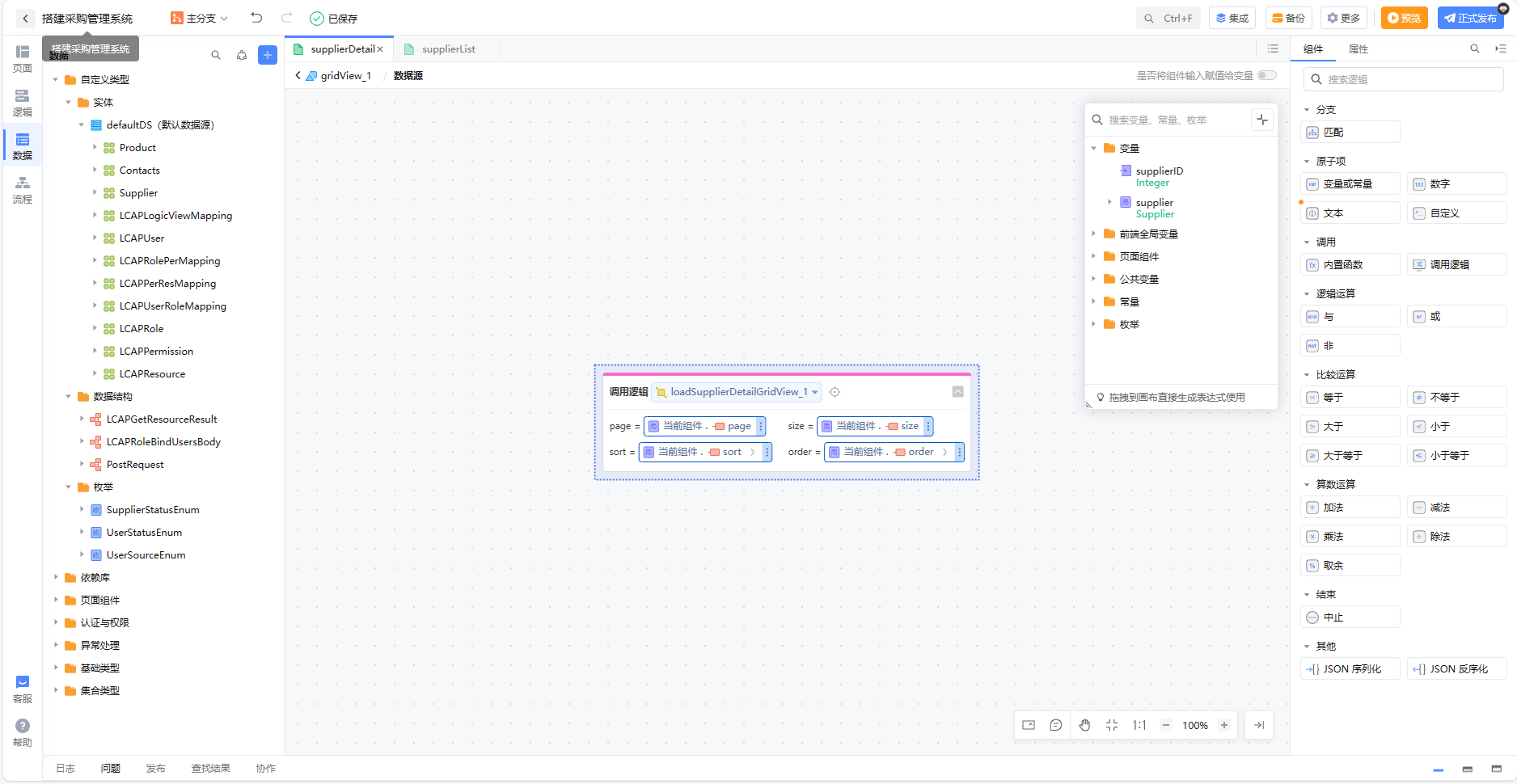Click the 备份 backup button
The image size is (1517, 784).
(1289, 18)
